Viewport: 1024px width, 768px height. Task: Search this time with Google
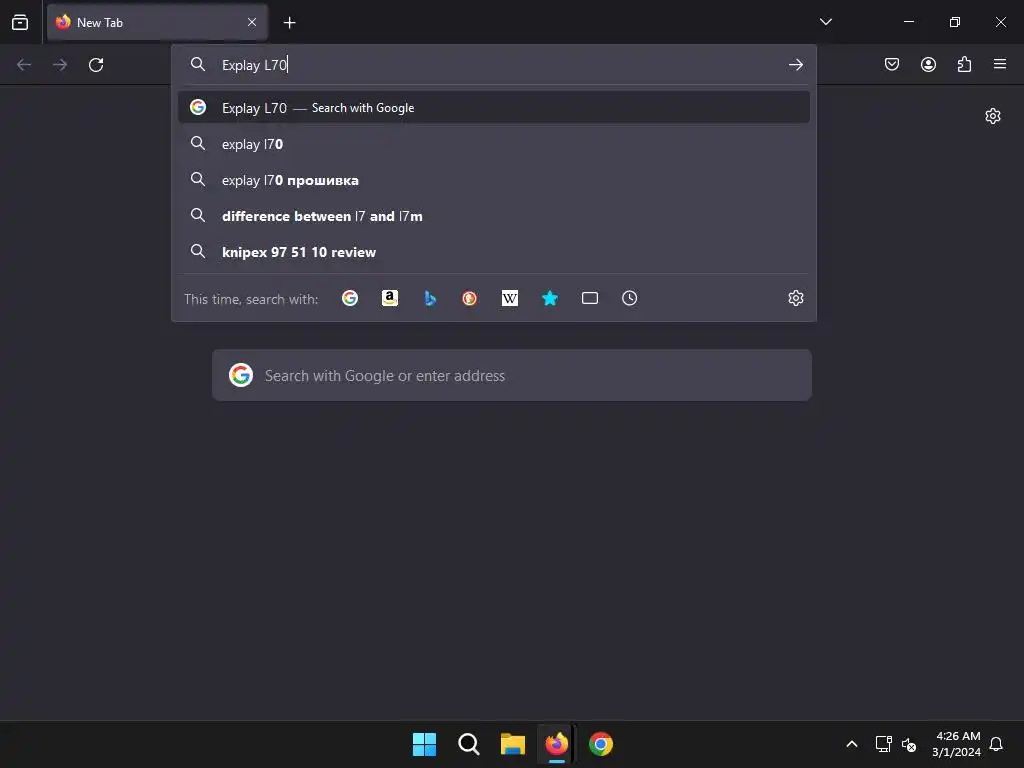pos(350,298)
